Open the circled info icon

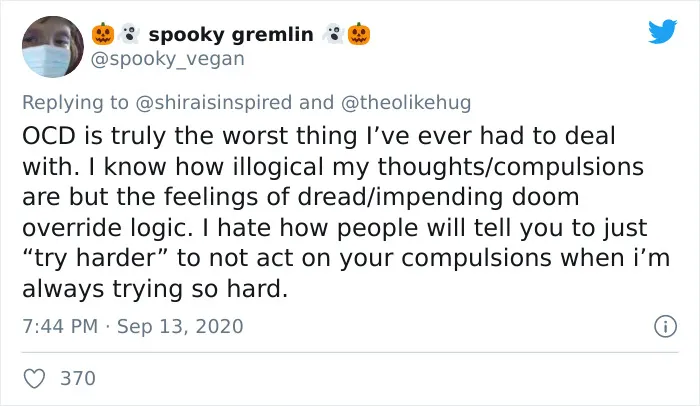[665, 326]
